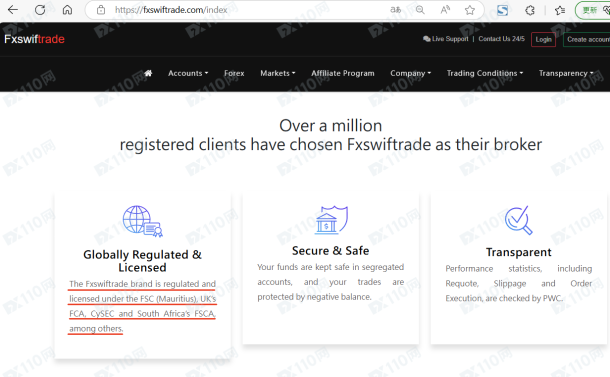Add page to favorites with star icon
The height and width of the screenshot is (377, 610).
(x=470, y=10)
